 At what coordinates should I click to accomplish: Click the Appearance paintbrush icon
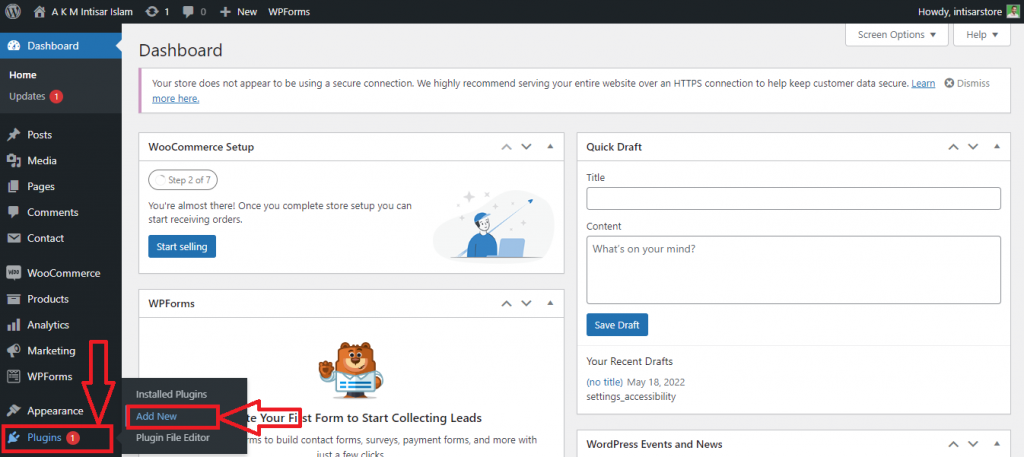tap(14, 411)
